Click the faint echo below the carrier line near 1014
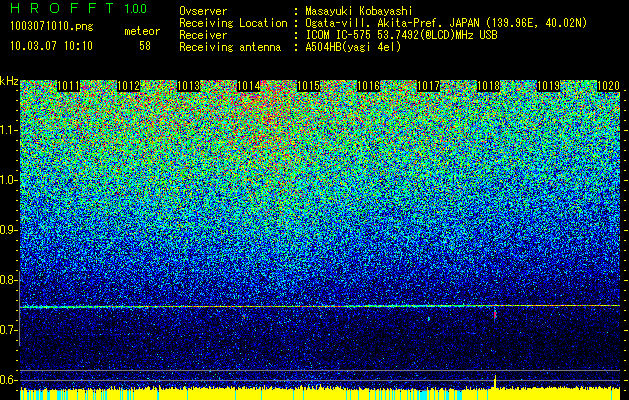 (x=243, y=317)
